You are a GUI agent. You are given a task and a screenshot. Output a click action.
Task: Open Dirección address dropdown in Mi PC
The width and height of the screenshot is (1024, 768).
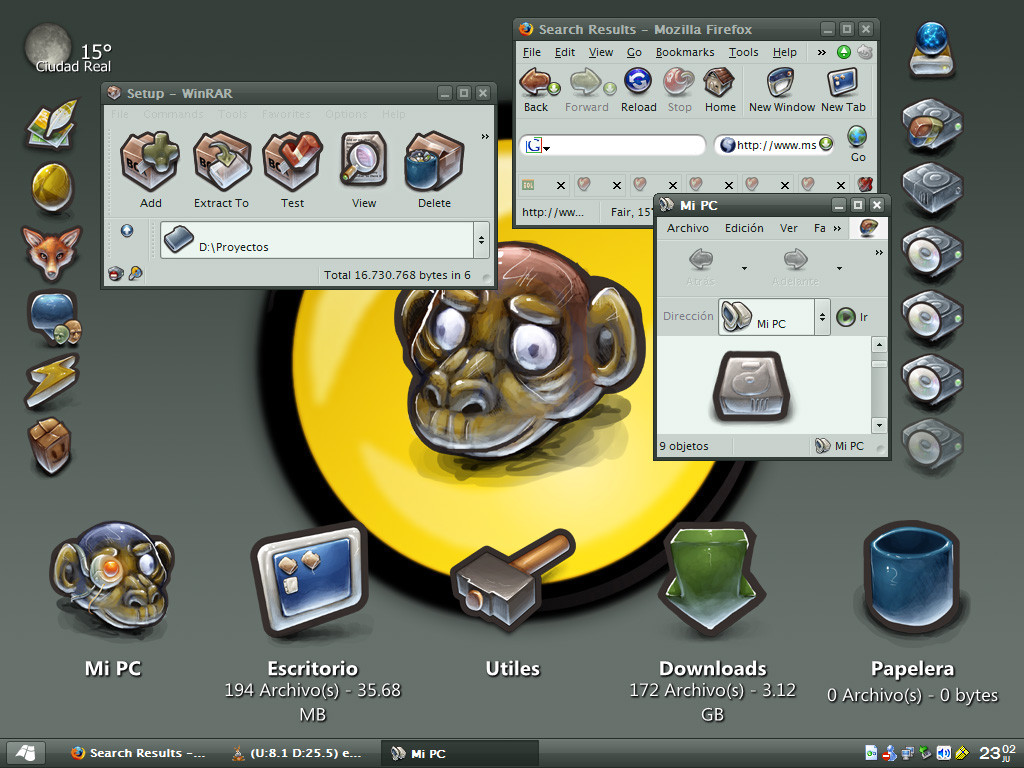point(822,317)
